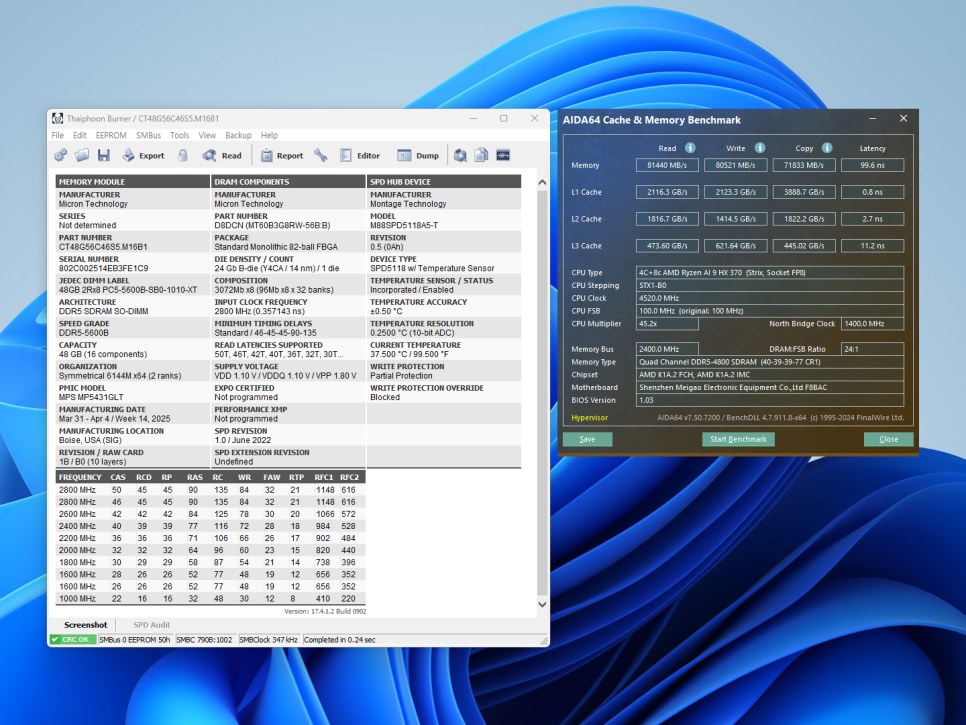Open the Tools menu
Image resolution: width=966 pixels, height=725 pixels.
coord(179,136)
